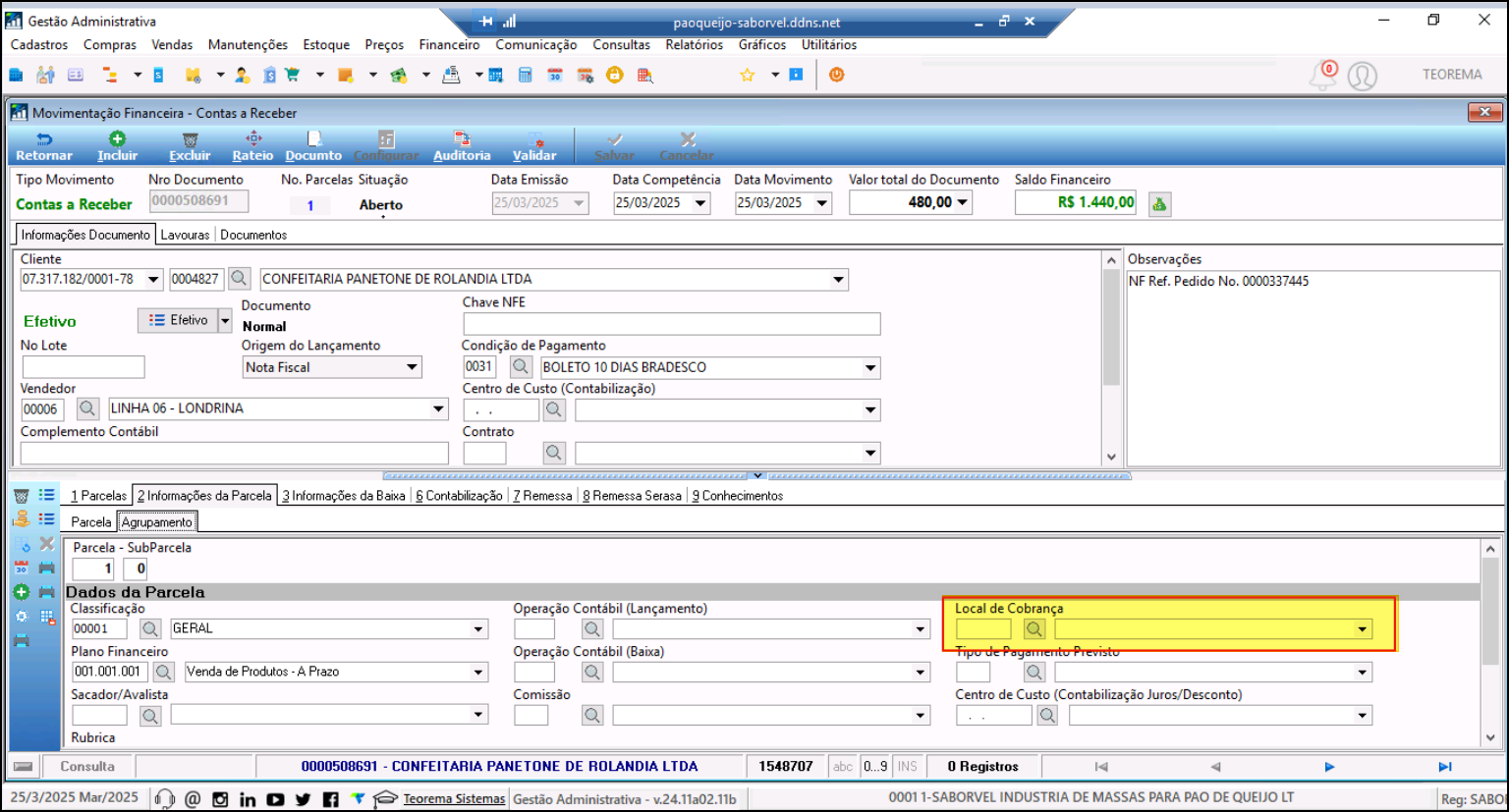Open the Documto toolbar option

313,146
